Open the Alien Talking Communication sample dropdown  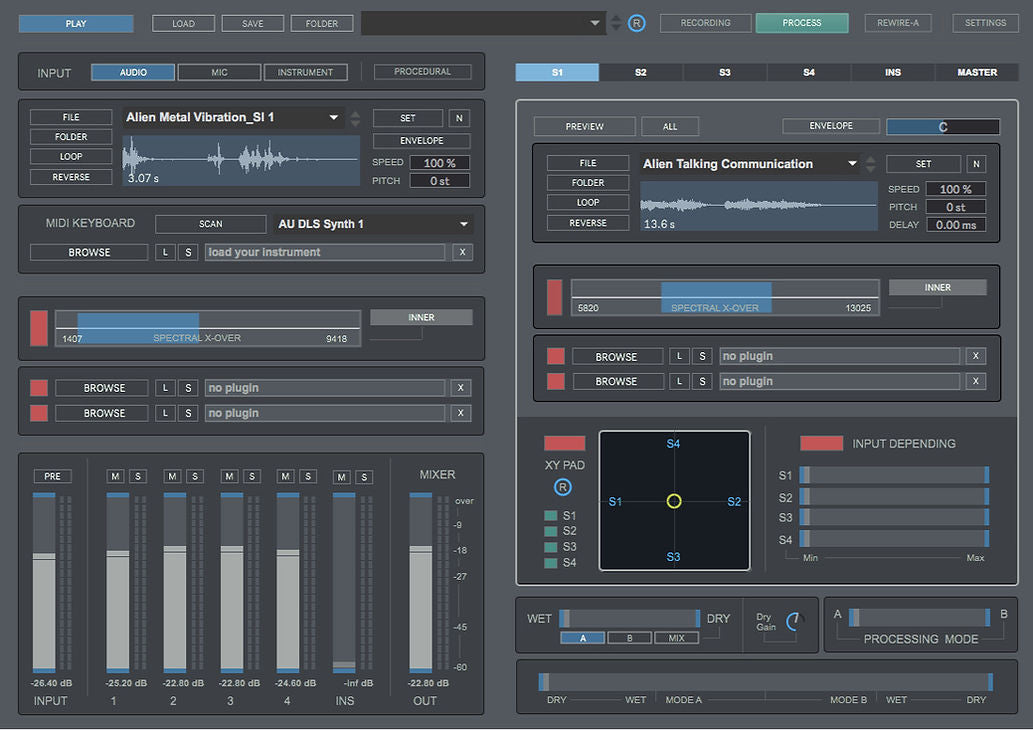[x=852, y=164]
